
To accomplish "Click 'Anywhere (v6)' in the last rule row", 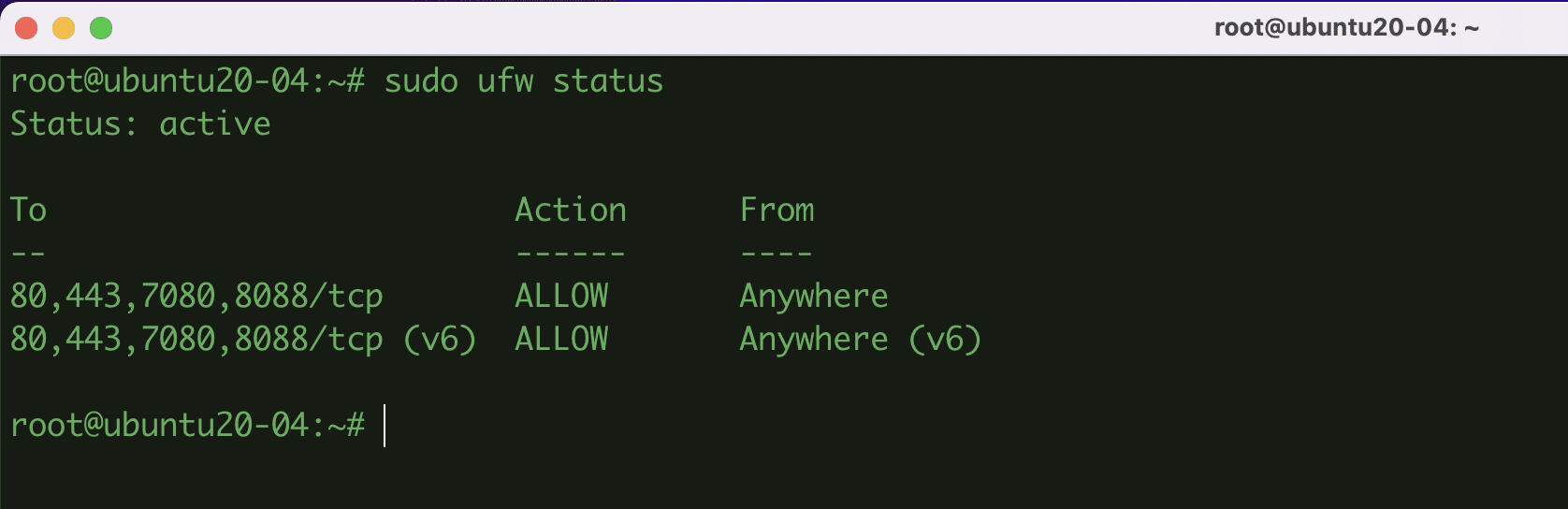I will [860, 340].
